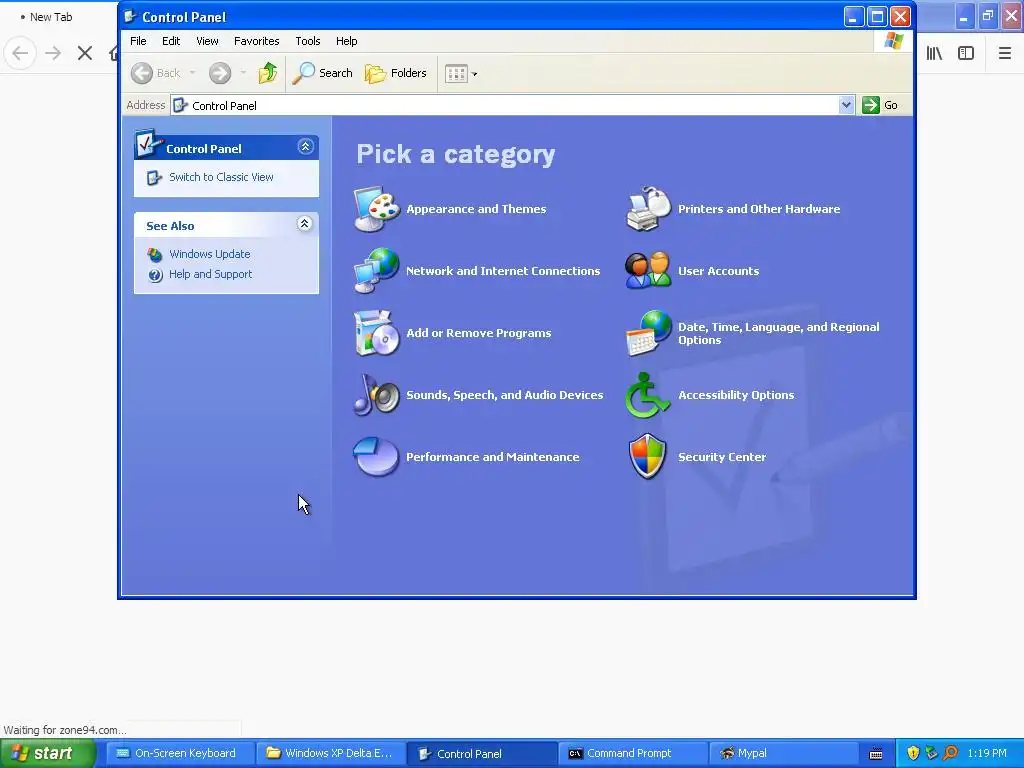Toggle the Folders pane button
The width and height of the screenshot is (1024, 768).
click(x=396, y=73)
